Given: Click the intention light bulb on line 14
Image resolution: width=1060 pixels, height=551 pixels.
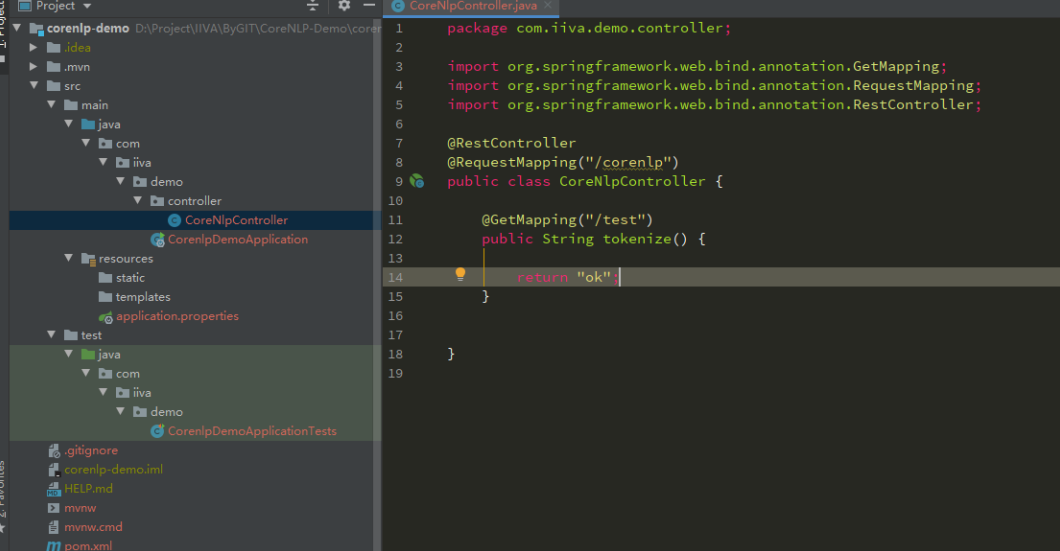Looking at the screenshot, I should click(460, 274).
